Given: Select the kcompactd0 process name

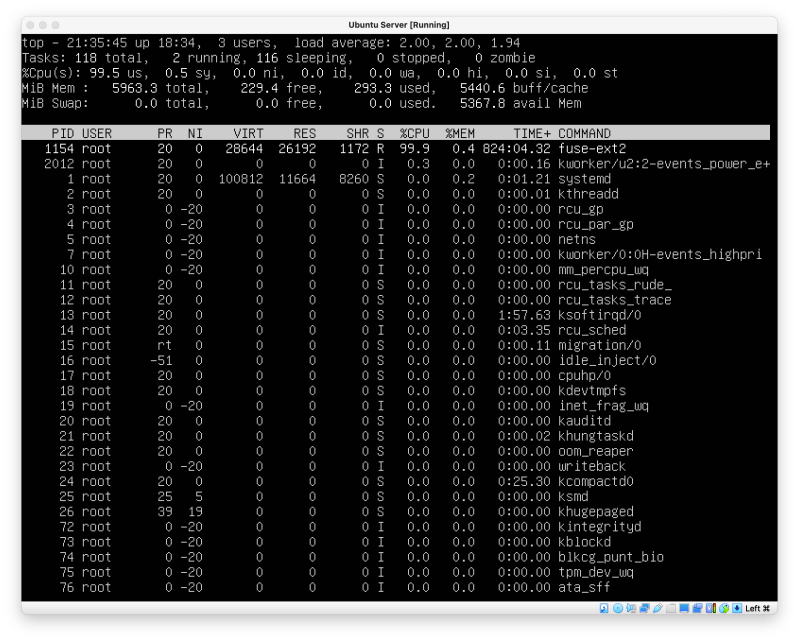Looking at the screenshot, I should pos(596,482).
